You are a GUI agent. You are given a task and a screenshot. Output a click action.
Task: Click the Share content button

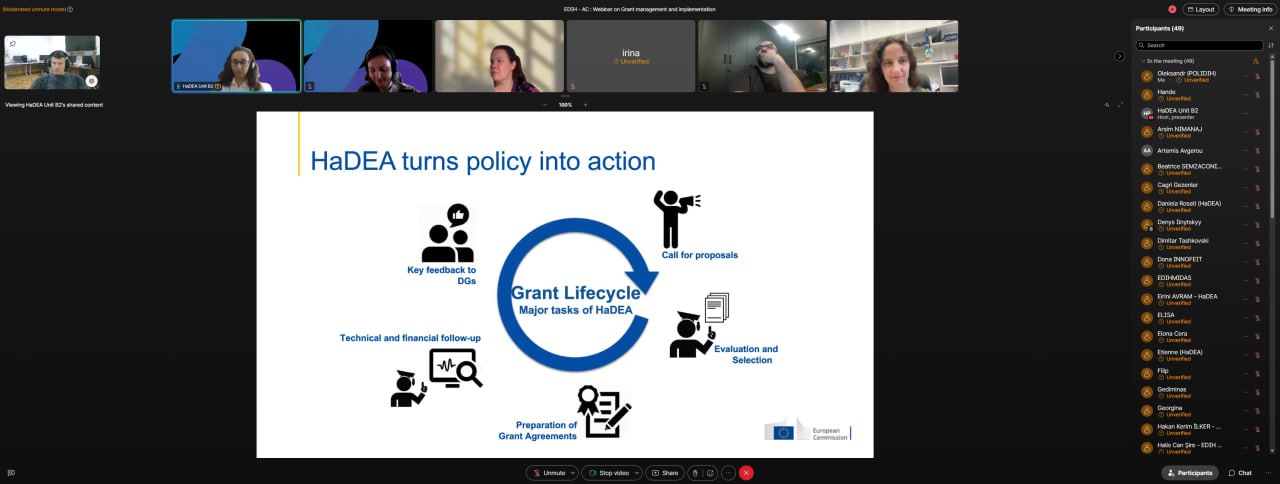pyautogui.click(x=664, y=473)
